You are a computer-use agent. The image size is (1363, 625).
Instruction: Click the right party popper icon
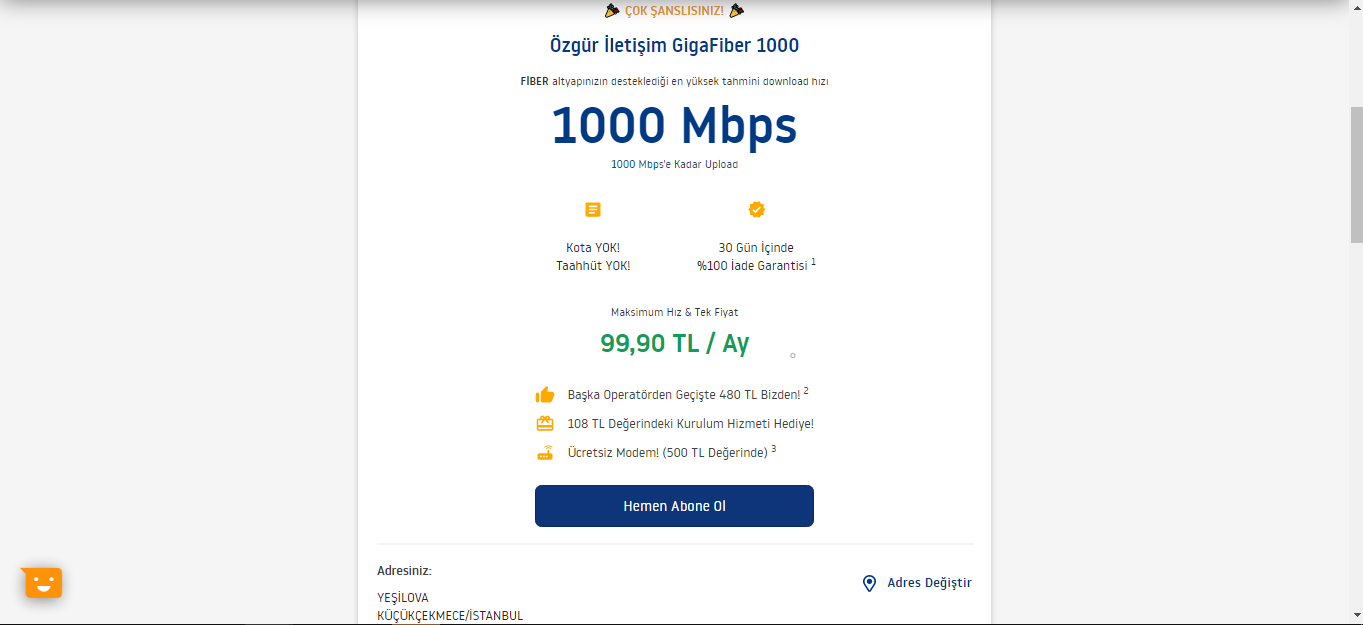737,11
